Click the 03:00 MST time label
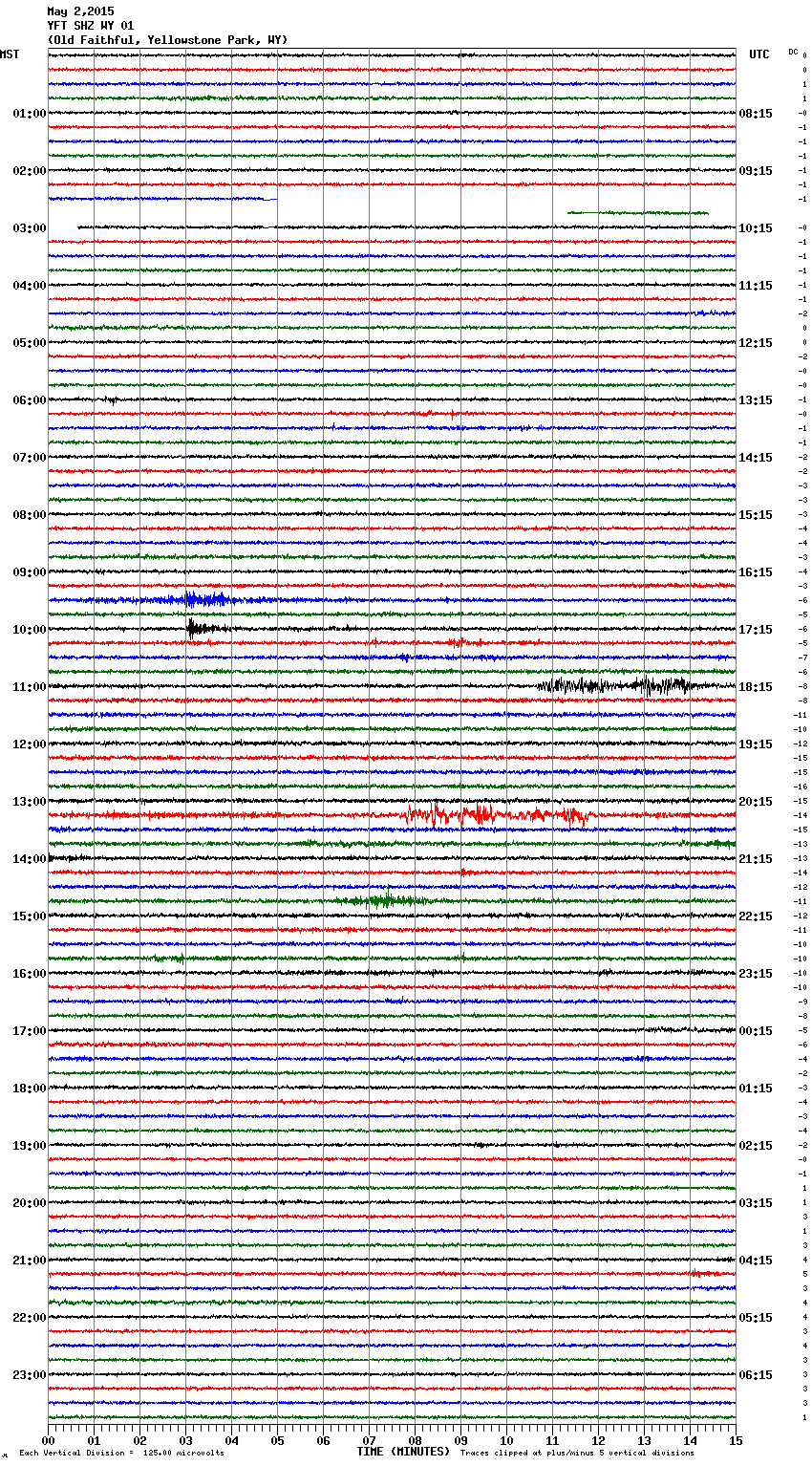This screenshot has height=1466, width=812. click(x=30, y=228)
